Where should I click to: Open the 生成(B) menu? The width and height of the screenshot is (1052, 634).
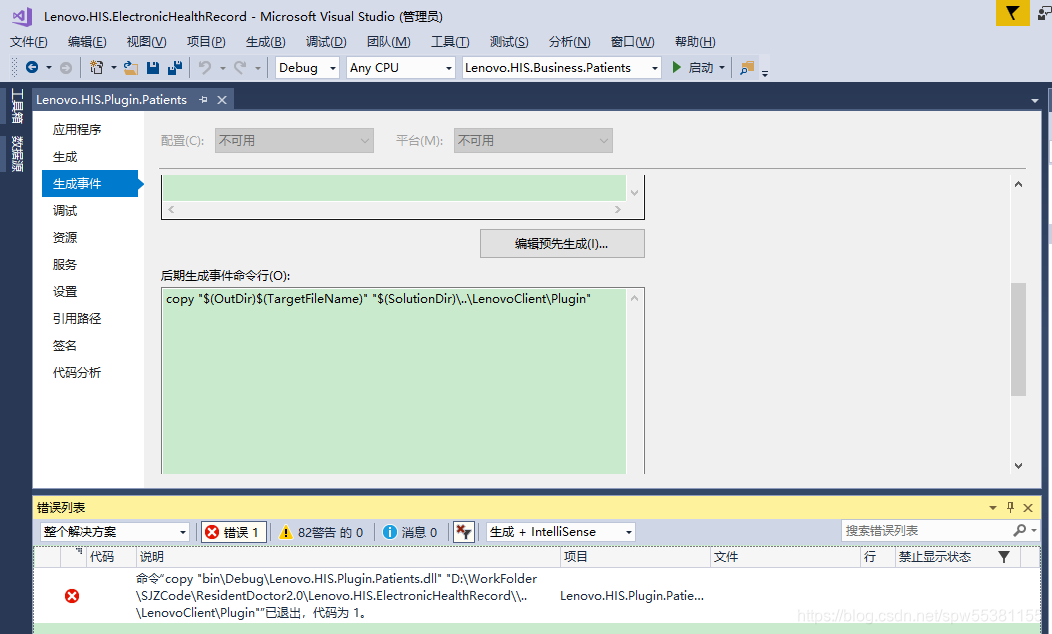266,42
